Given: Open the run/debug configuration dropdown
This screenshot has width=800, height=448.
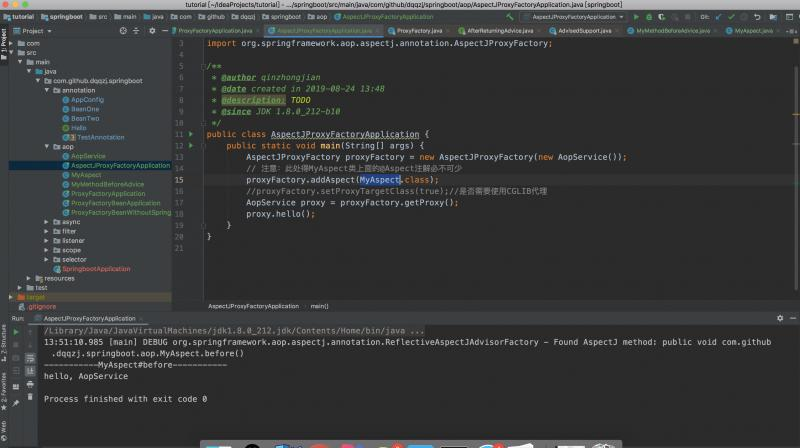Looking at the screenshot, I should pos(574,17).
